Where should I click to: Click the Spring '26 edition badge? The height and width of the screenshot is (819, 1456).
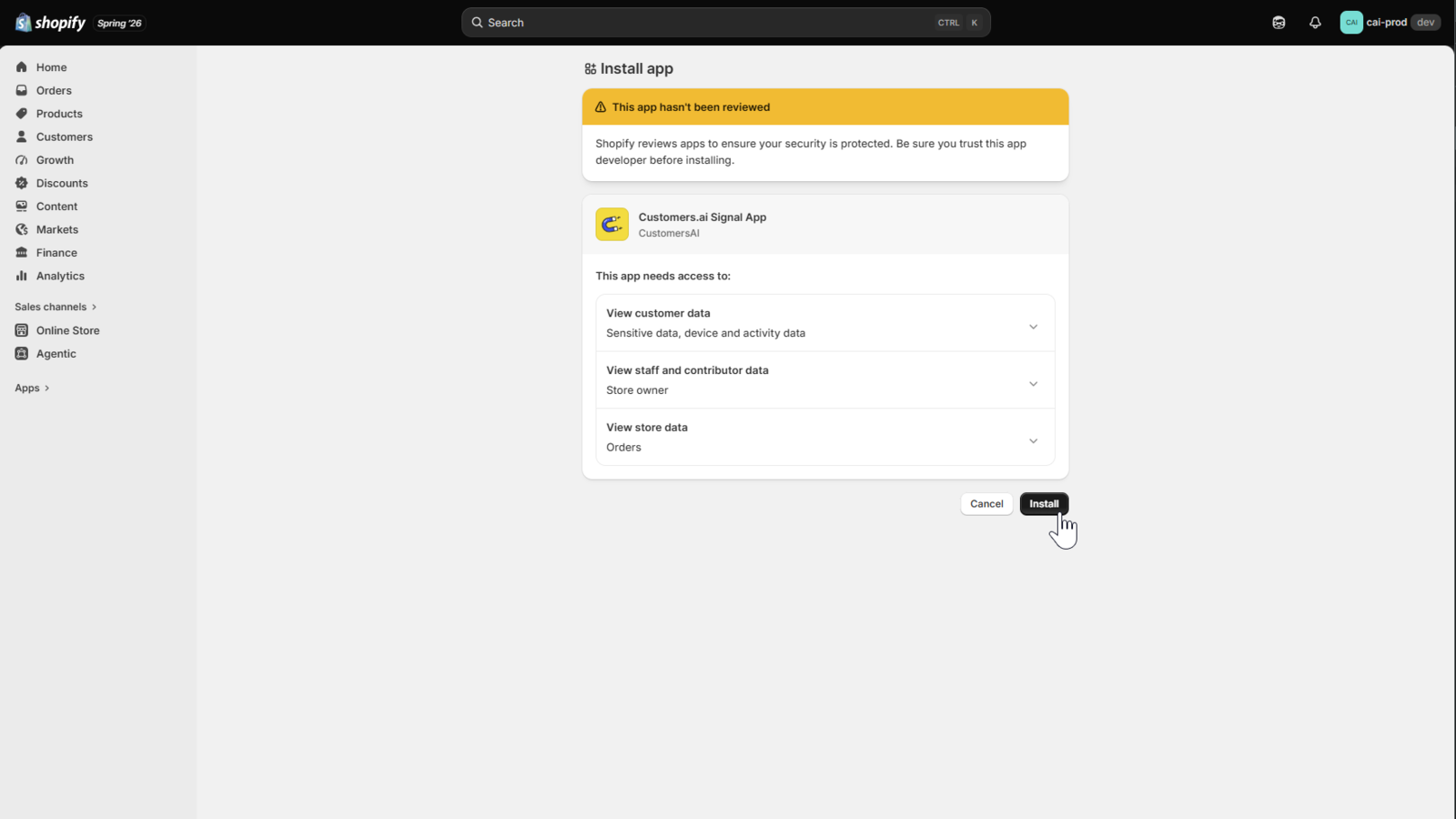click(x=119, y=23)
